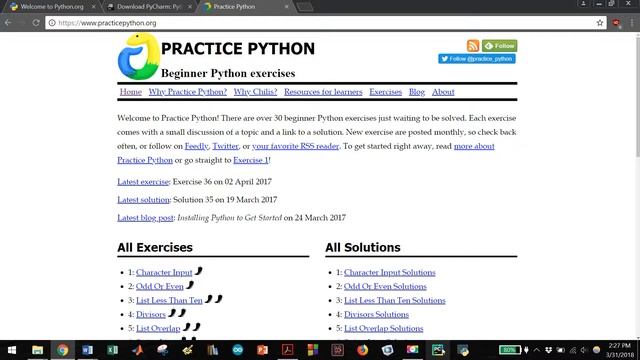Open List Less Than Ten Solutions
This screenshot has width=640, height=360.
pyautogui.click(x=395, y=300)
